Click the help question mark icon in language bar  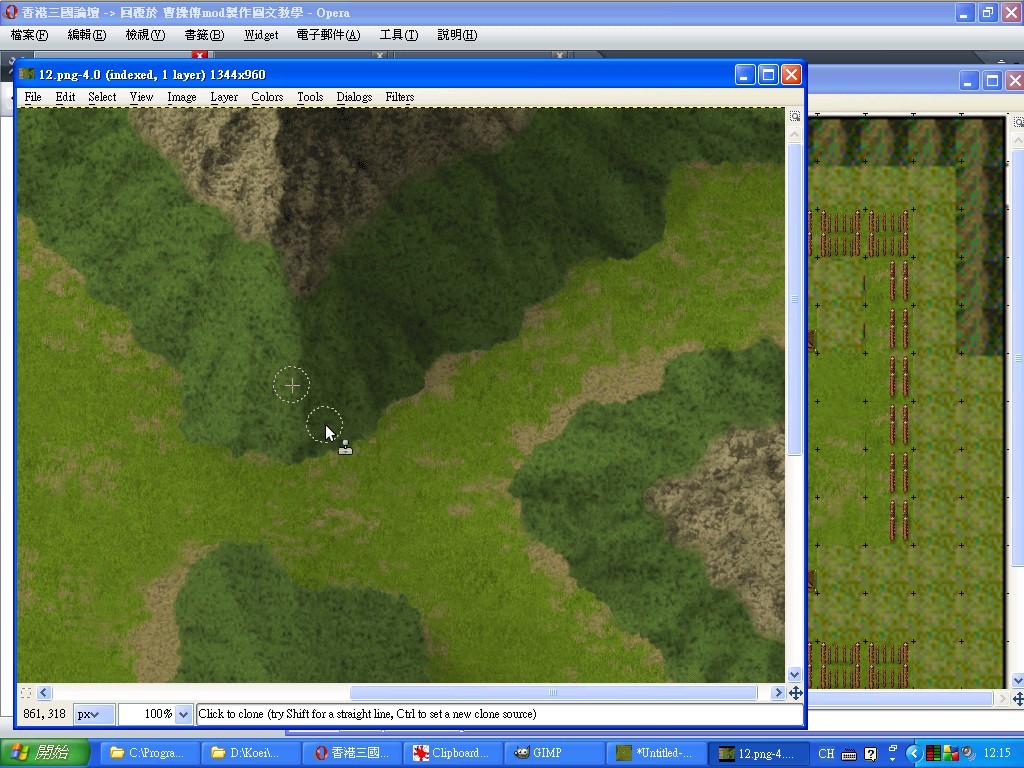871,754
